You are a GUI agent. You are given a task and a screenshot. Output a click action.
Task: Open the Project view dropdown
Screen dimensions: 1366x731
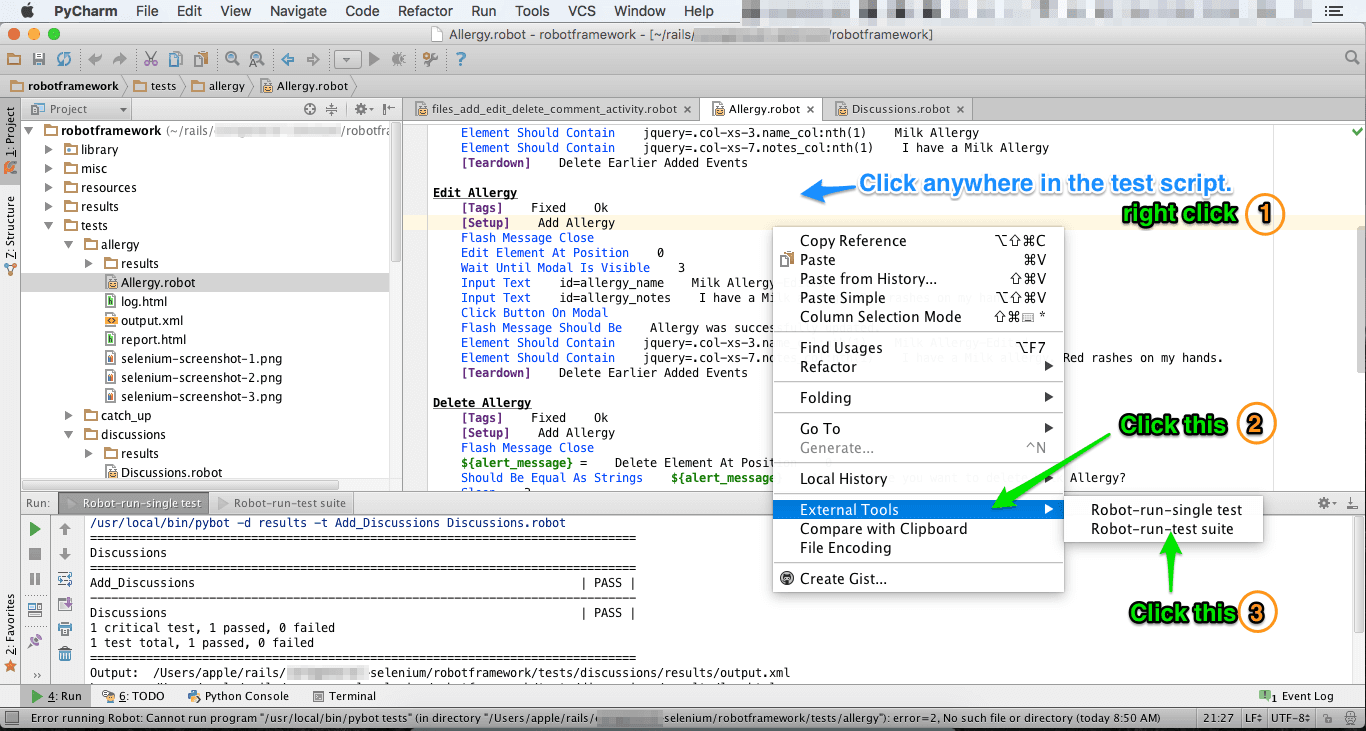click(122, 108)
